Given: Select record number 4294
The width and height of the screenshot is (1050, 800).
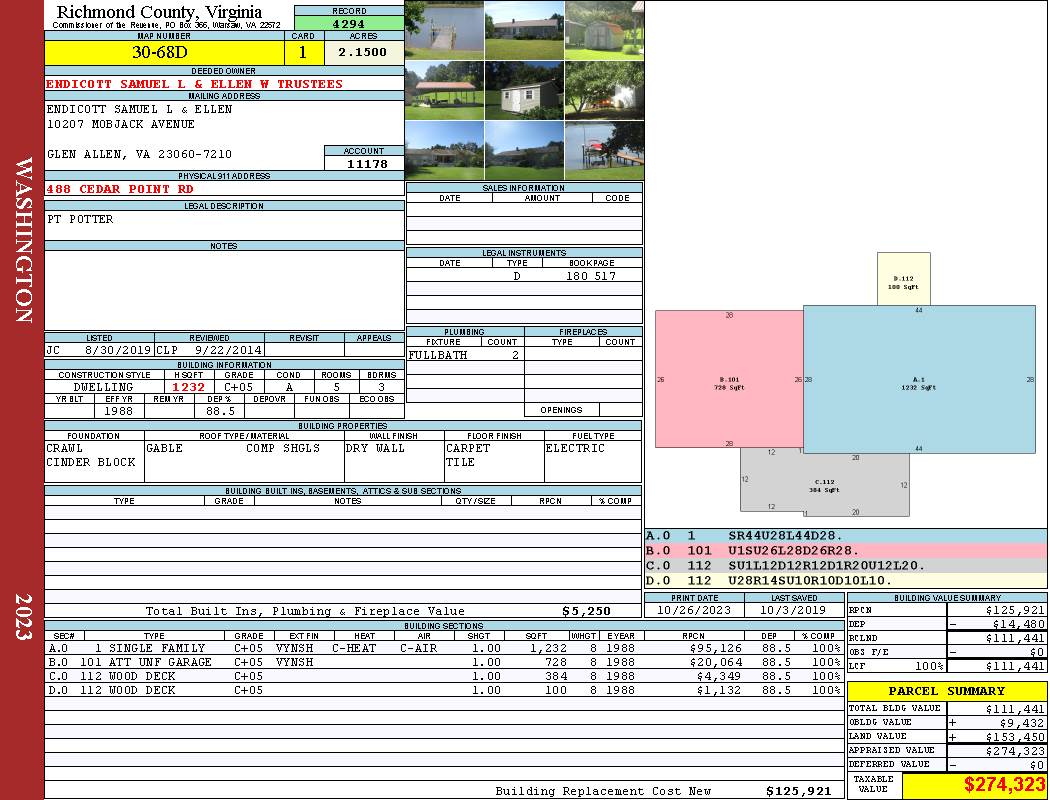Looking at the screenshot, I should point(349,23).
